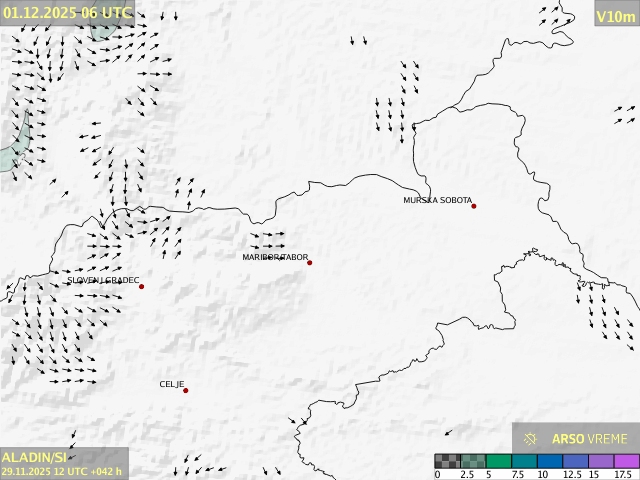Click the ARSO VREME text

click(590, 439)
